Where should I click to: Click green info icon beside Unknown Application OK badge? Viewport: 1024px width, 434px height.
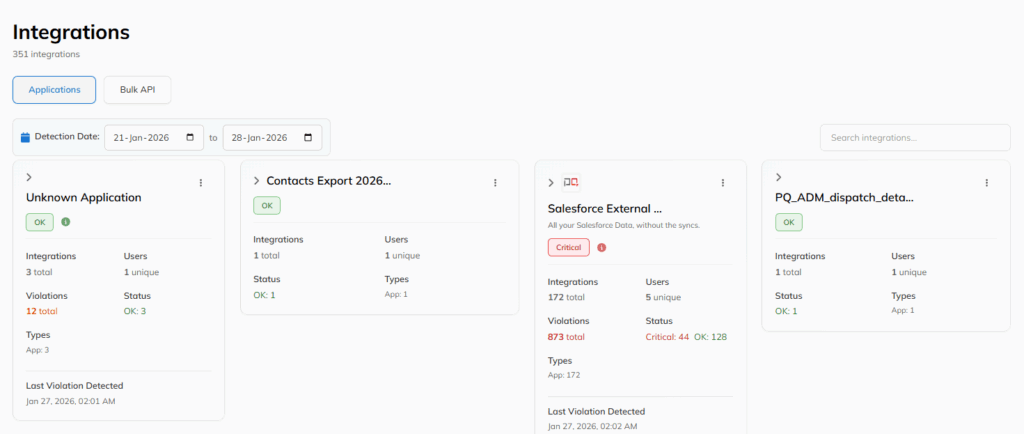pos(66,222)
